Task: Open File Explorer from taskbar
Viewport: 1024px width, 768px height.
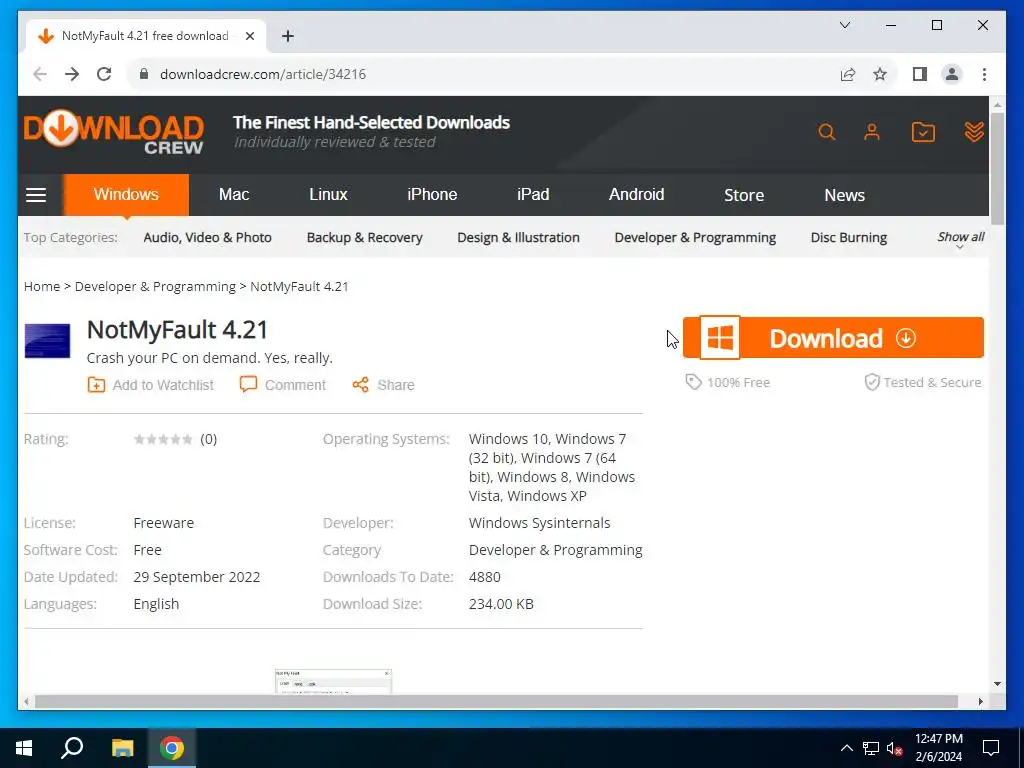Action: [122, 748]
